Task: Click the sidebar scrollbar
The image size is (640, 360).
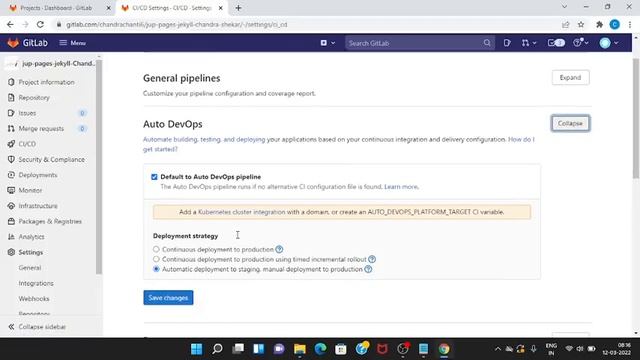Action: click(x=99, y=167)
